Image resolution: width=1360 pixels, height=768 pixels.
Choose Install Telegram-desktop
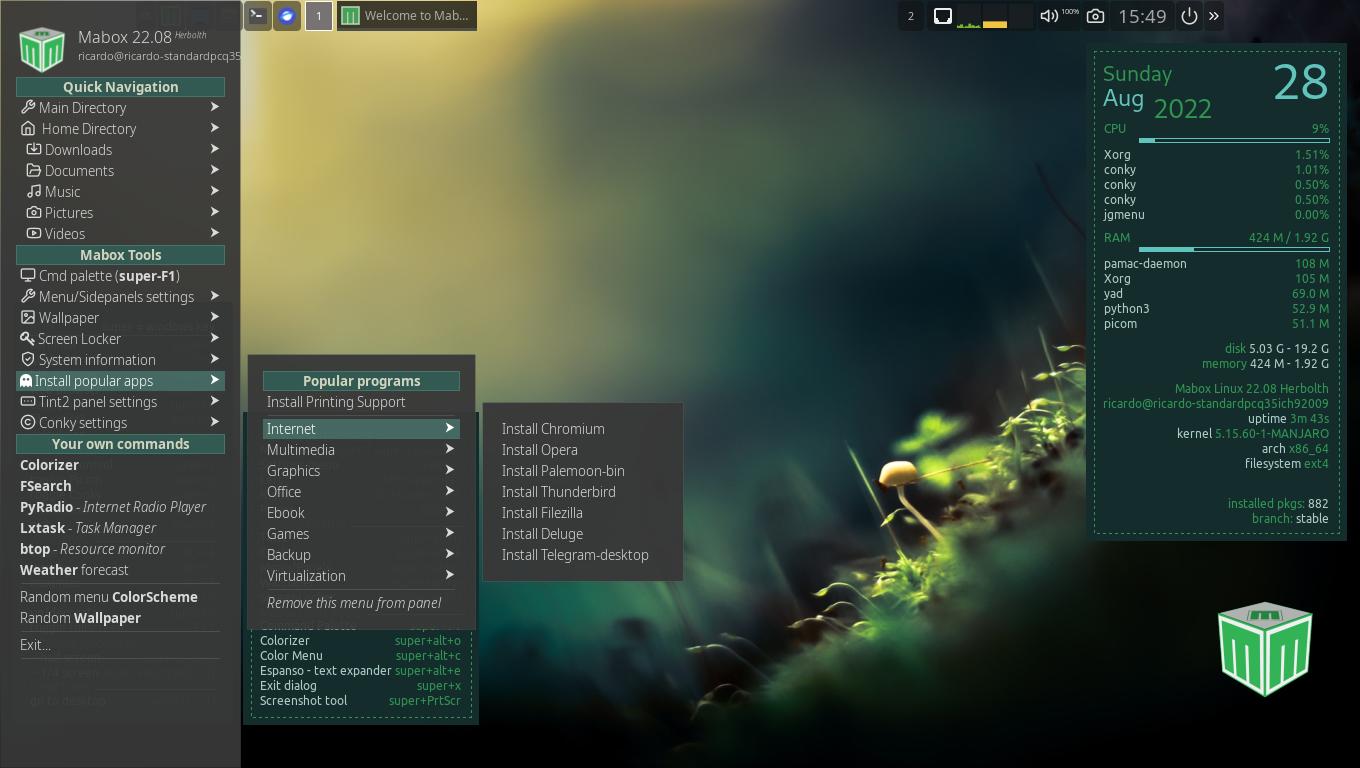[583, 554]
